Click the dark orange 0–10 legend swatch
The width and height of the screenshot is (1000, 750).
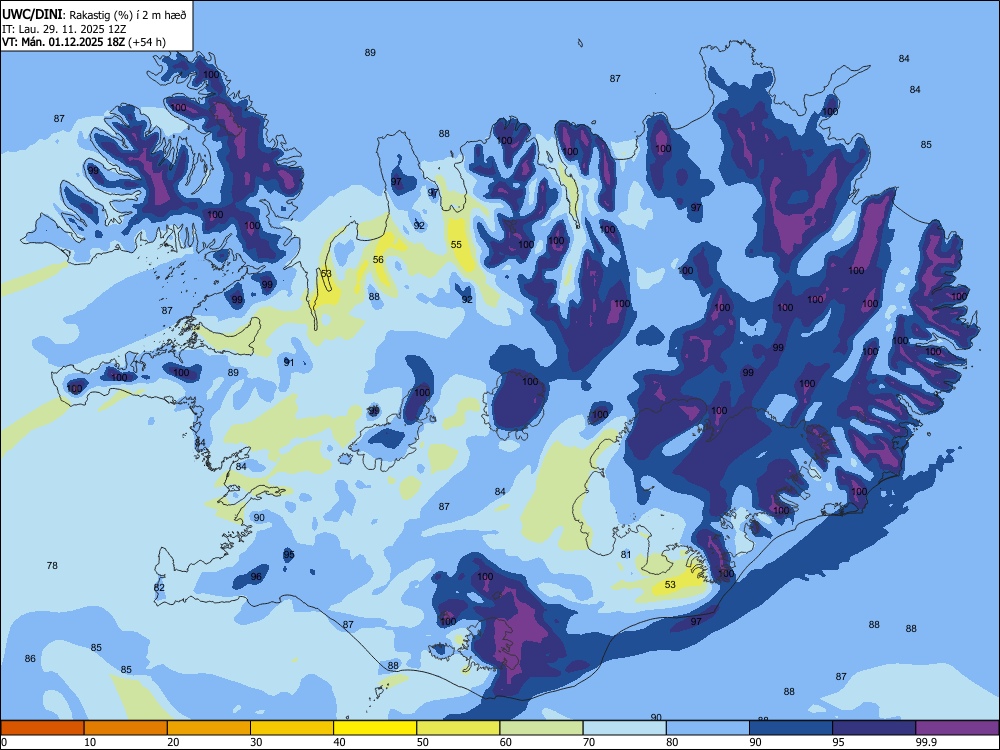42,728
